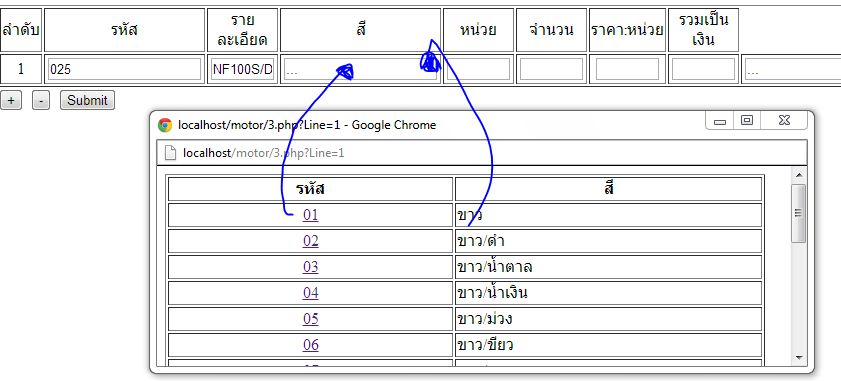Click the ขาว/เขียว color cell
Screen dimensions: 841x381
(x=608, y=345)
